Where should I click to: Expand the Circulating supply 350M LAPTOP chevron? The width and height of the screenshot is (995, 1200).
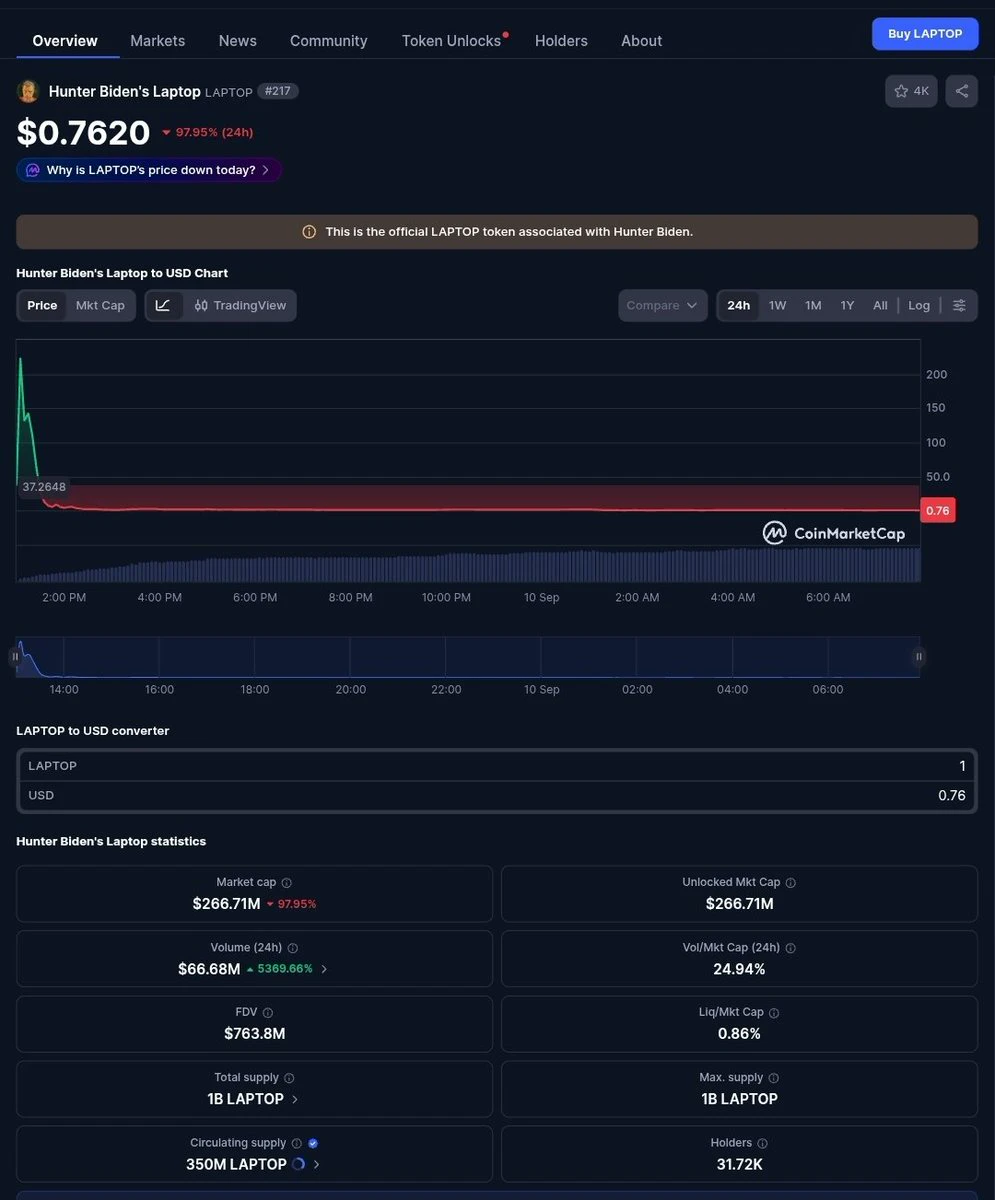(316, 1164)
